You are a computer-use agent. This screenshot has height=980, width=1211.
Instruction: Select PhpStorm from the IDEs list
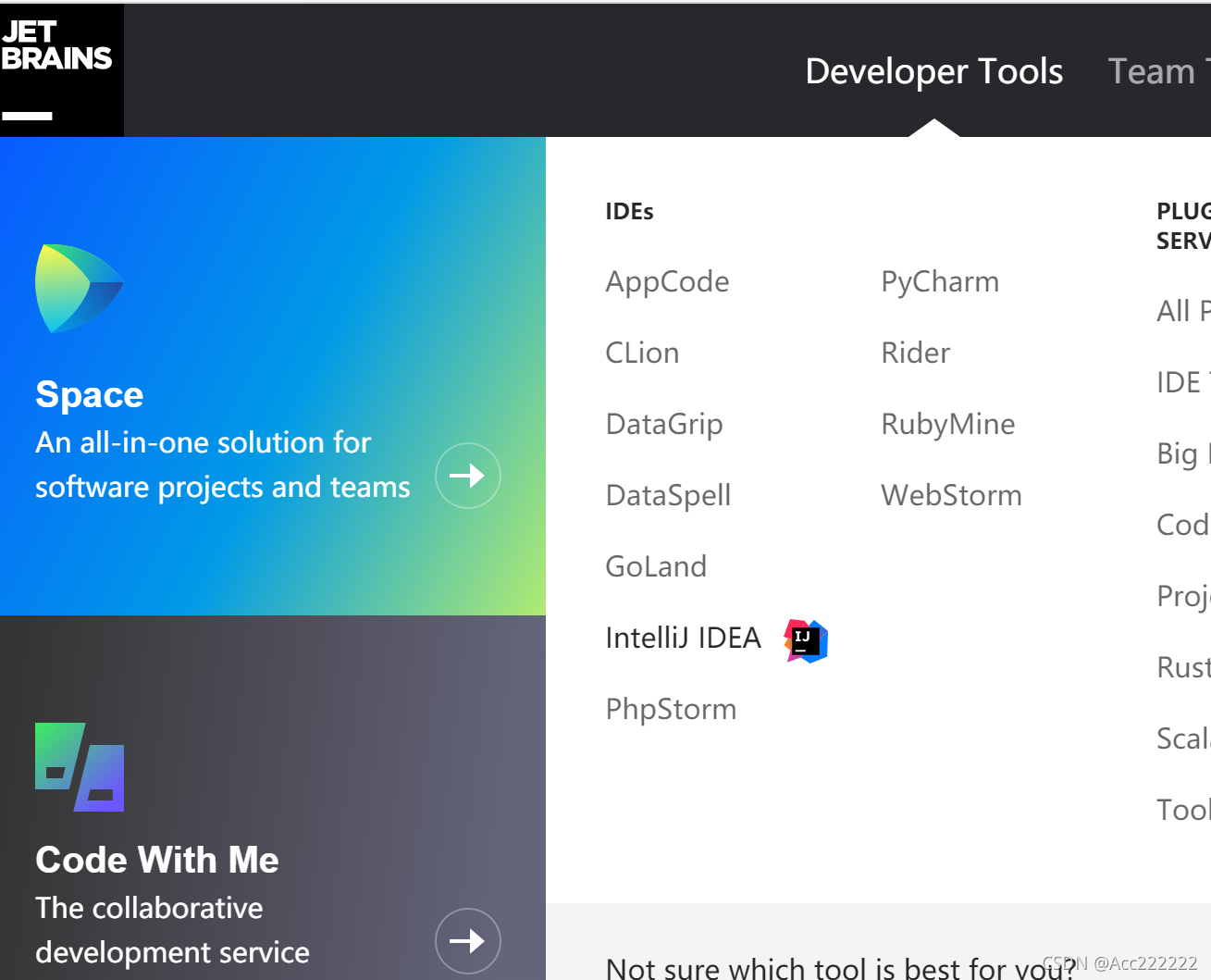(x=671, y=710)
